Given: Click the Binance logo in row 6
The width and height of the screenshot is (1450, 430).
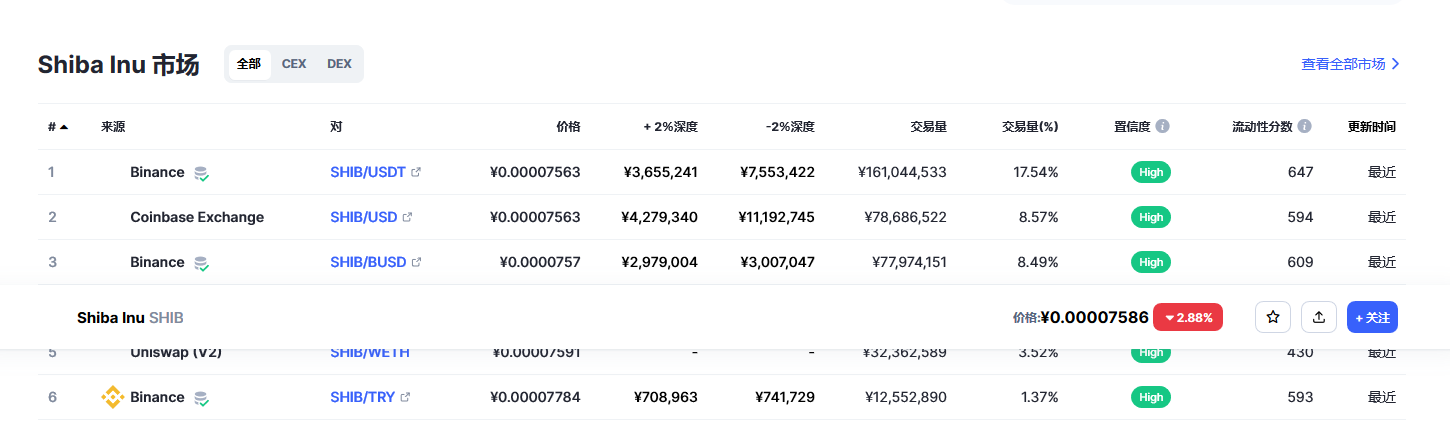Looking at the screenshot, I should [x=112, y=397].
